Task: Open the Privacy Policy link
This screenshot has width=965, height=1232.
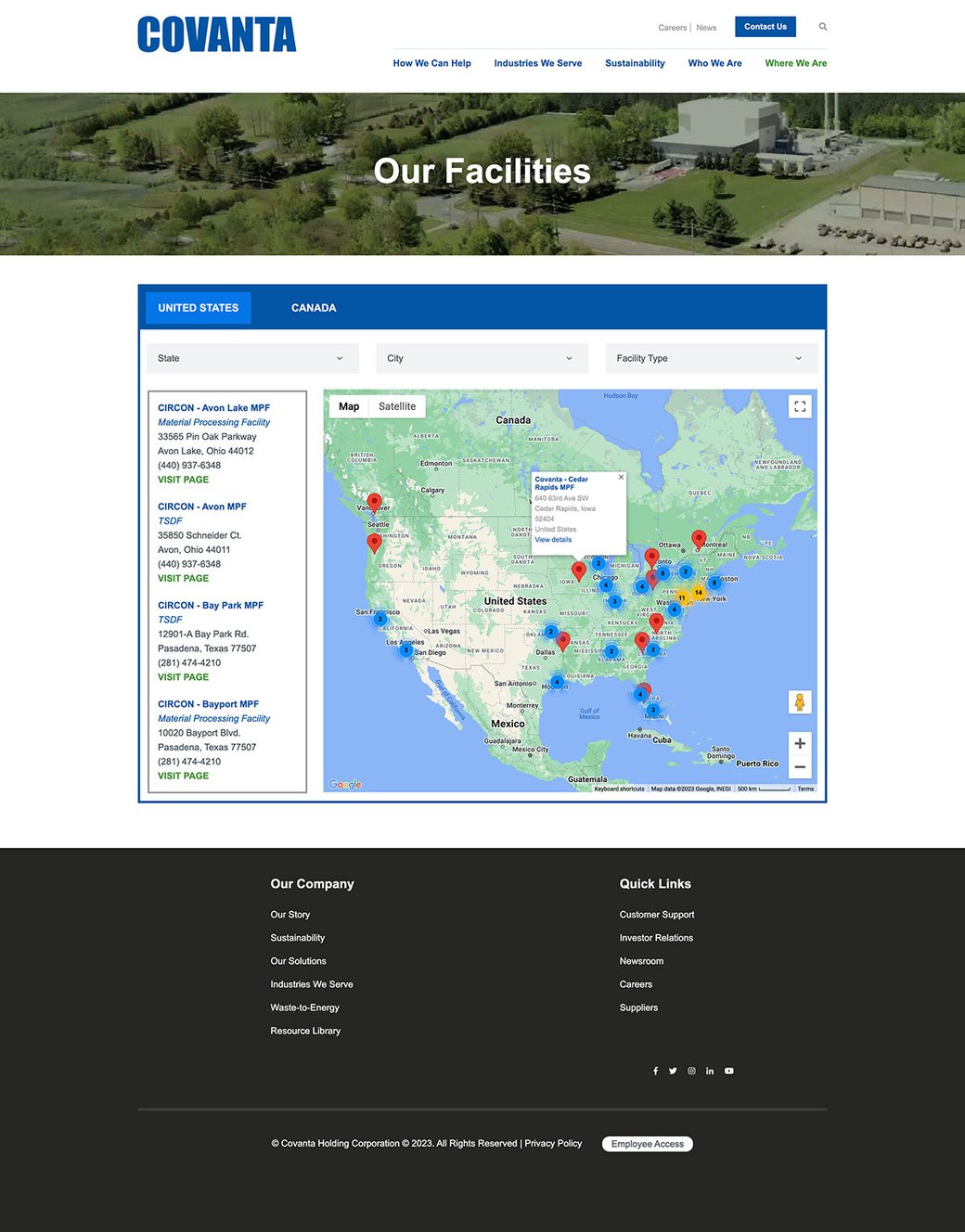Action: pos(553,1144)
